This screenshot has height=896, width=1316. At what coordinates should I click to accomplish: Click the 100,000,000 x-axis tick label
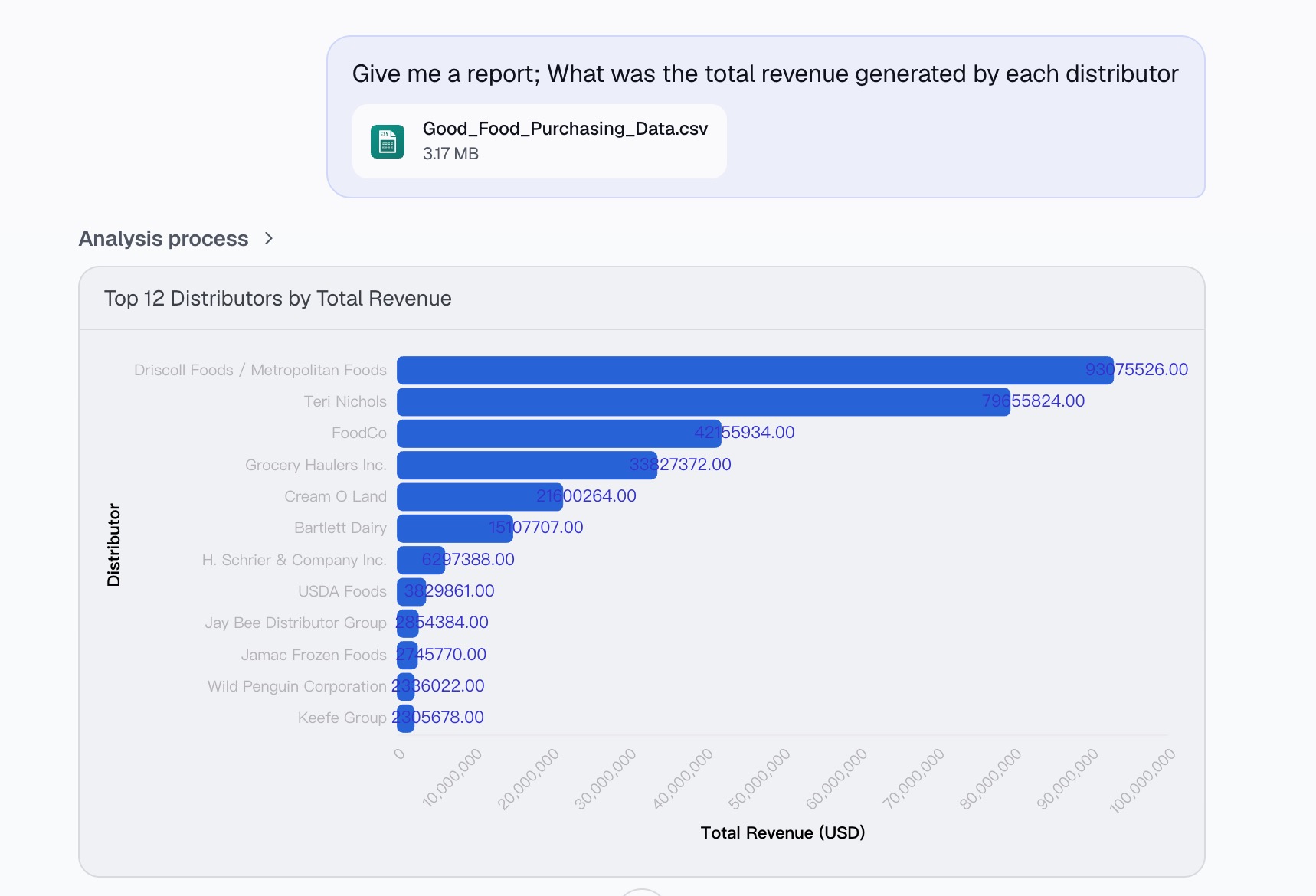(1142, 780)
